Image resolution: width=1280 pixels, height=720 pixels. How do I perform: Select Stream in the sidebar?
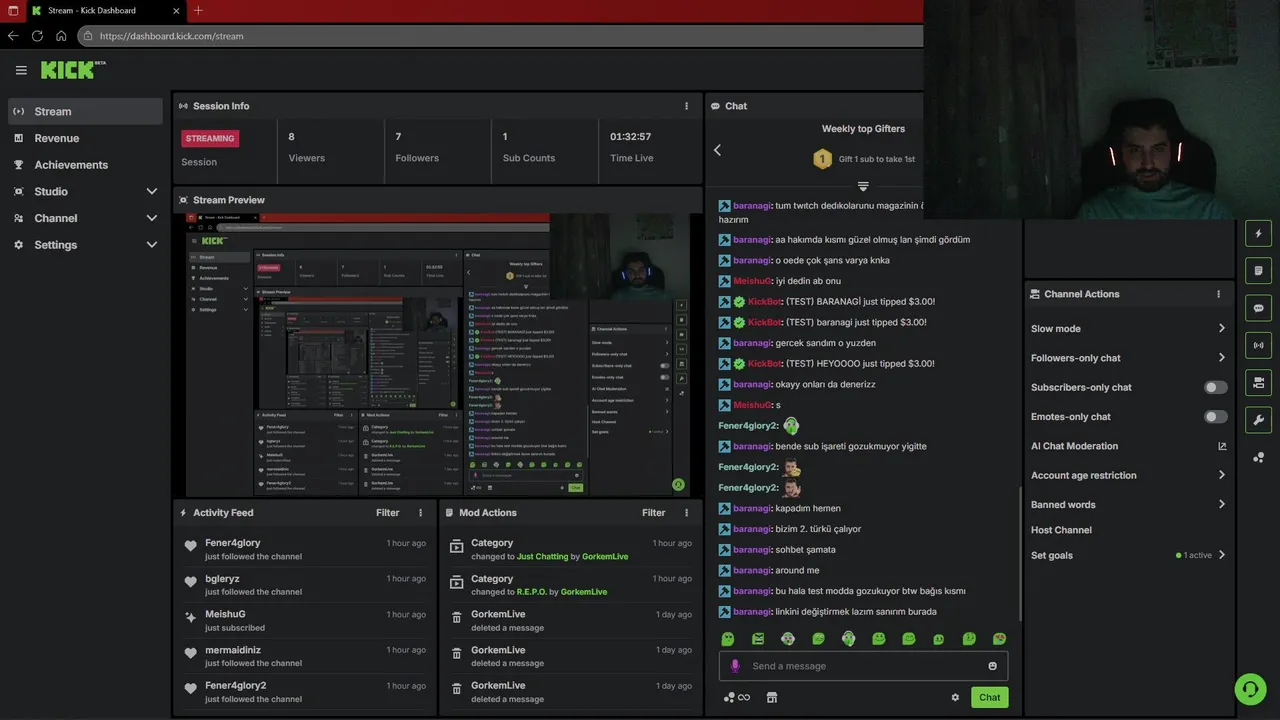(x=85, y=111)
